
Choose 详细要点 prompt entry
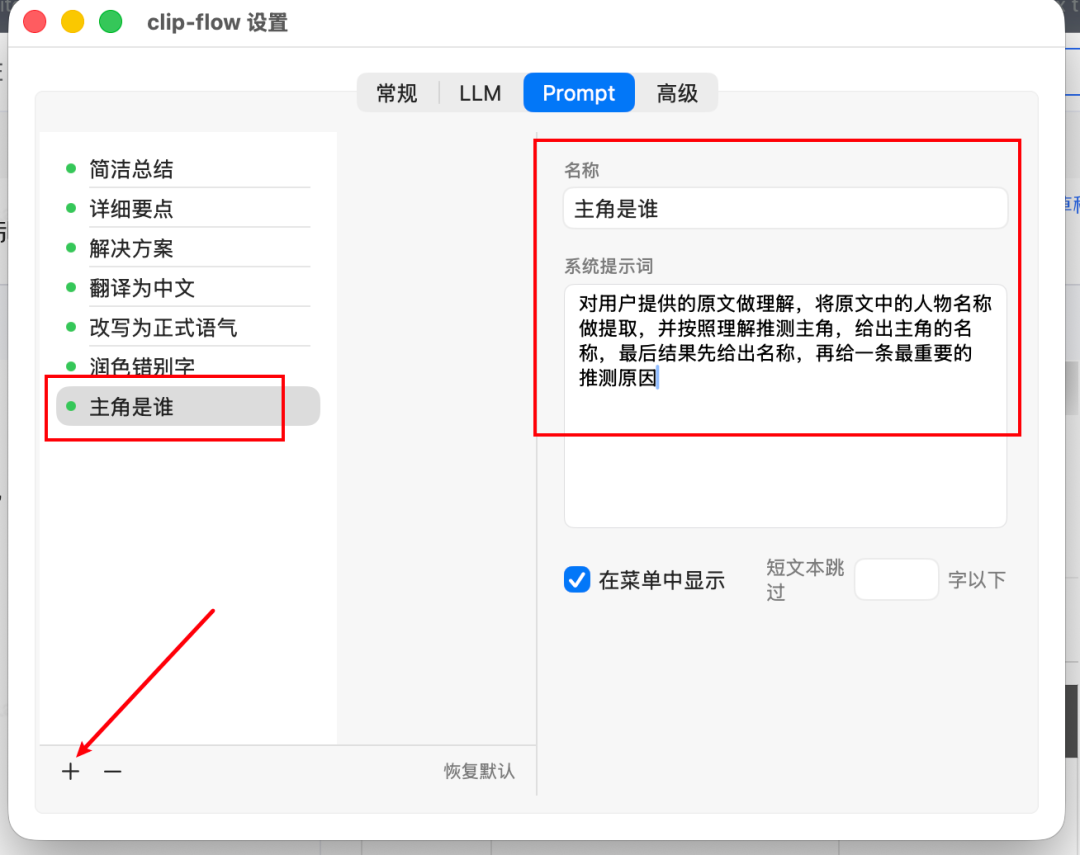[x=187, y=209]
